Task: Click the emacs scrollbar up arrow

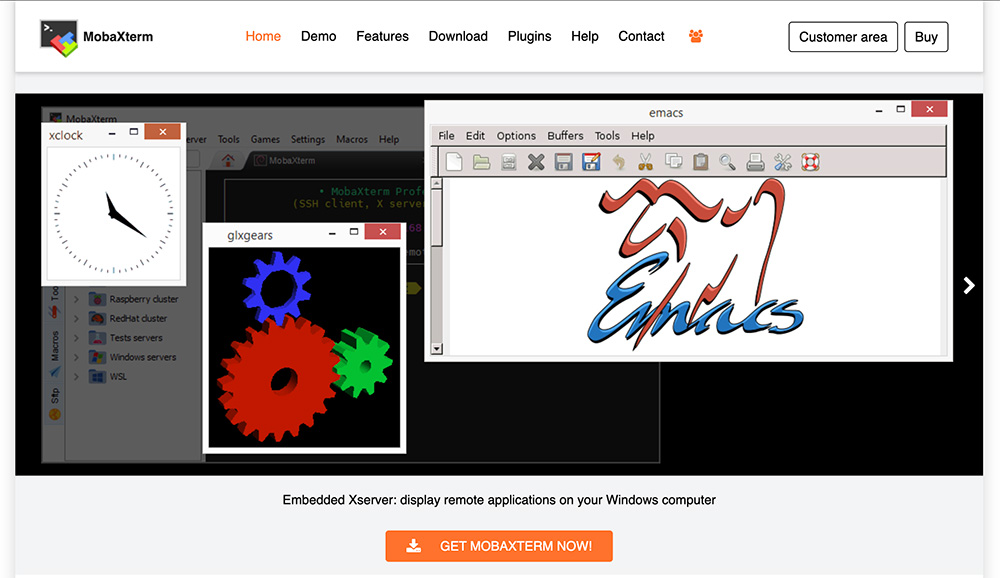Action: [437, 184]
